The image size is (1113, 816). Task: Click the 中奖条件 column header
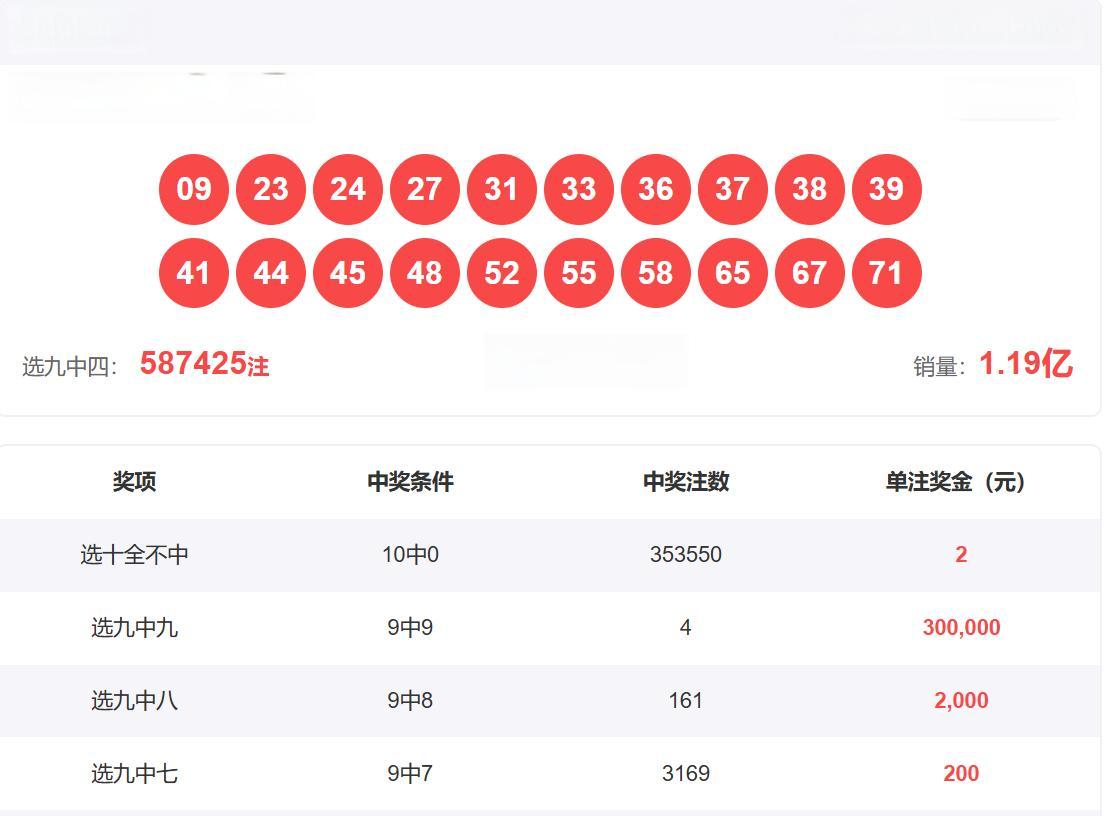coord(410,482)
